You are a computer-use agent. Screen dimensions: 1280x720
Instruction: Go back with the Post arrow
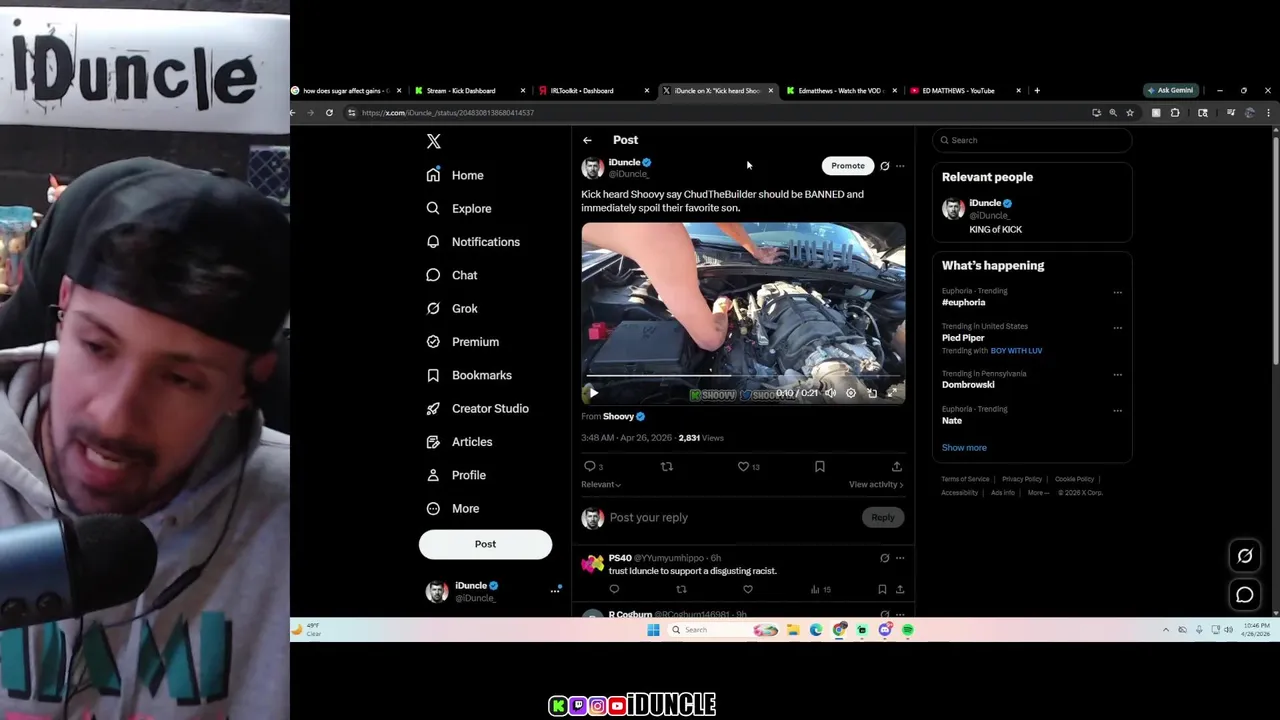click(x=587, y=140)
